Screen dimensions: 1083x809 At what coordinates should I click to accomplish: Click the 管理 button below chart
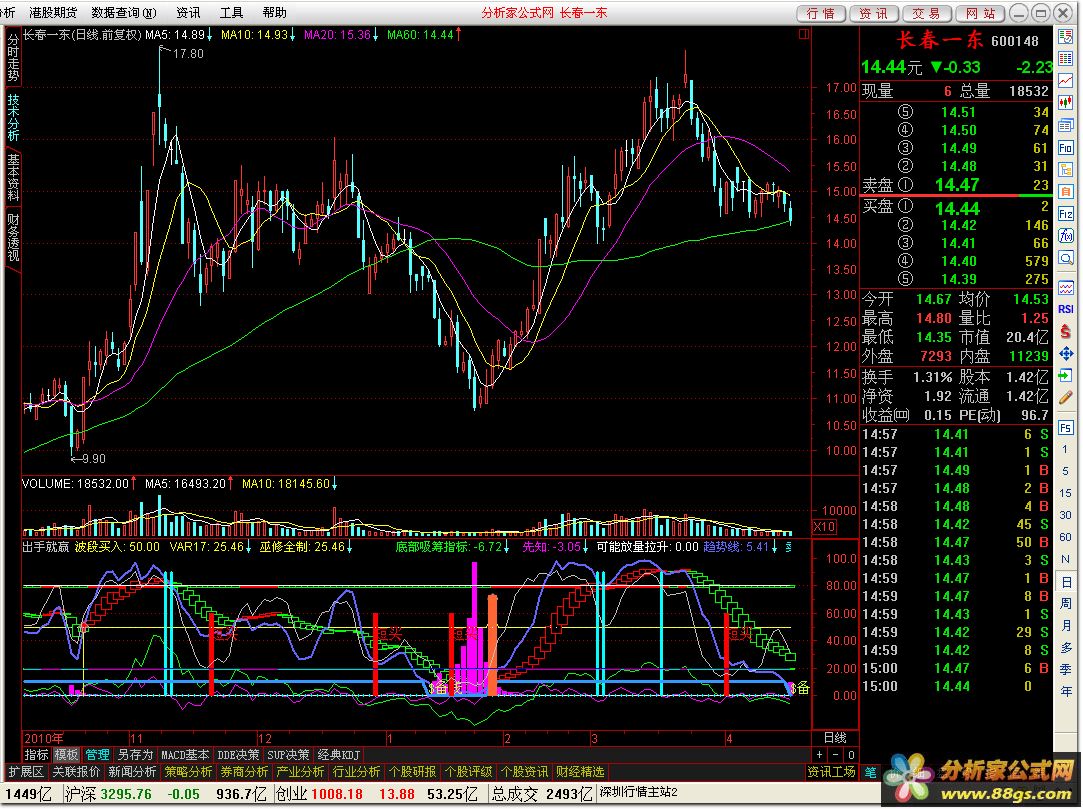coord(97,754)
